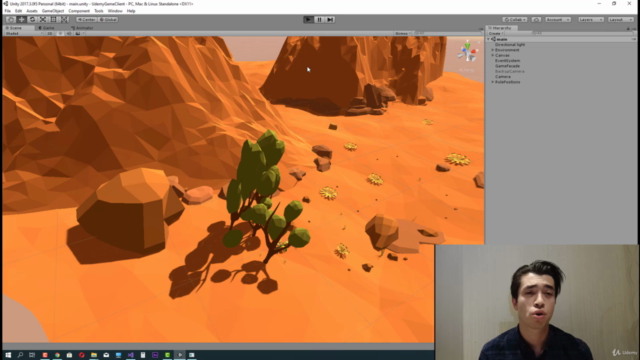Image resolution: width=640 pixels, height=360 pixels.
Task: Open the Collab dropdown
Action: tap(515, 20)
